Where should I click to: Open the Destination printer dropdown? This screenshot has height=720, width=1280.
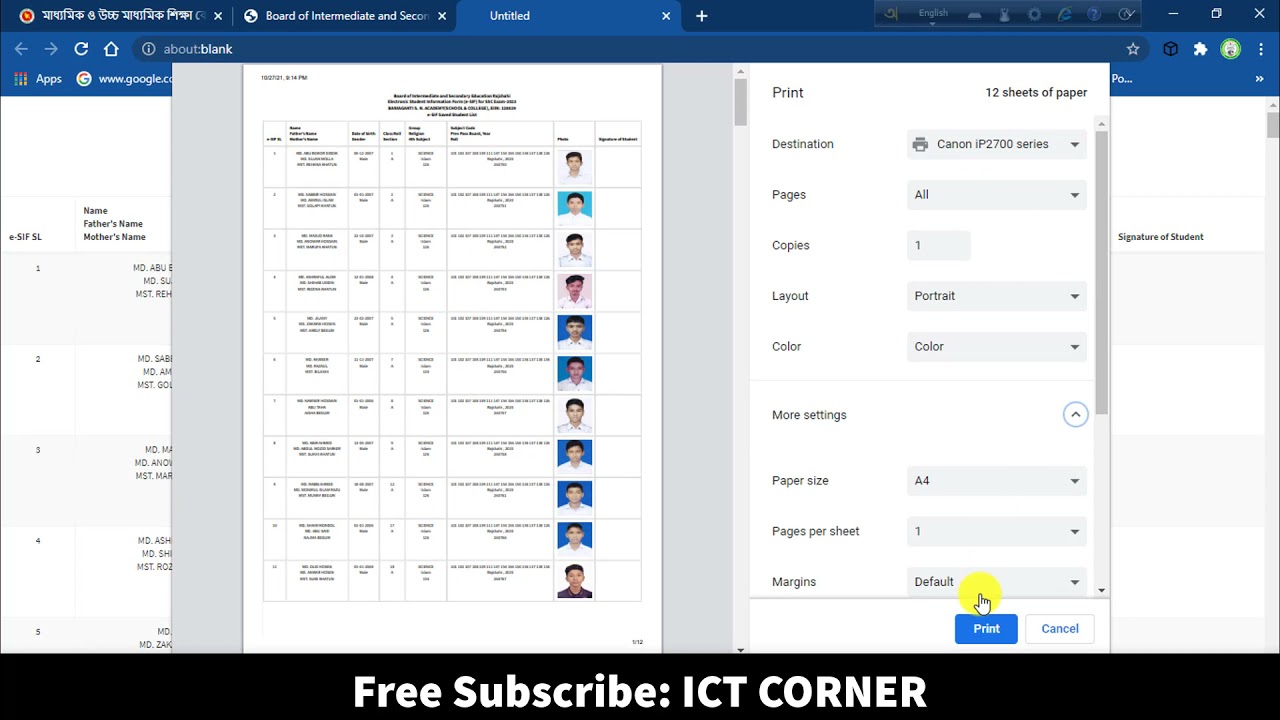pos(996,144)
